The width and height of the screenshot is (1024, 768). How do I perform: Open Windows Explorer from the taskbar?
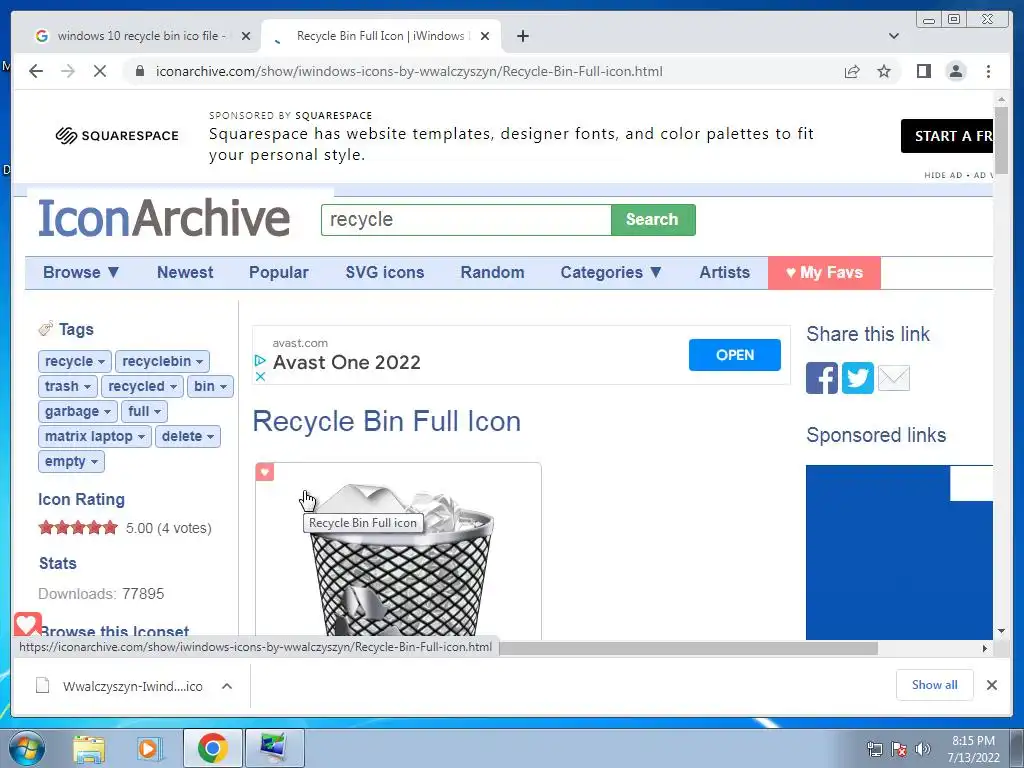(89, 748)
